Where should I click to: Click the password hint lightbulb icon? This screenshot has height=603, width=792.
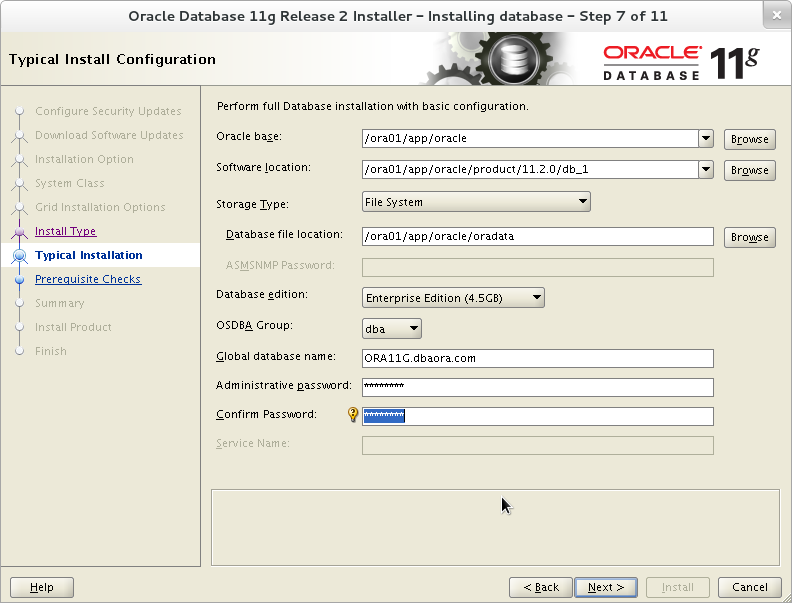click(353, 415)
